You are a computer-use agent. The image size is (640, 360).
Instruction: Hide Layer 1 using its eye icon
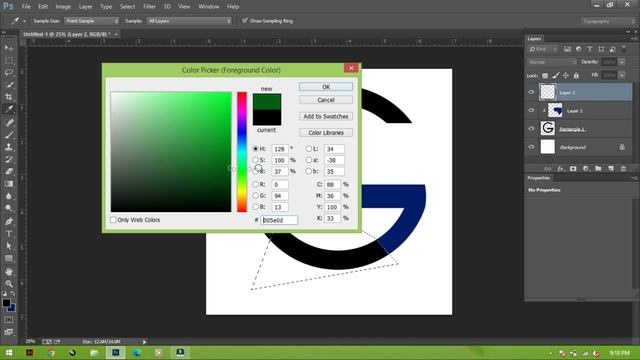pyautogui.click(x=531, y=110)
